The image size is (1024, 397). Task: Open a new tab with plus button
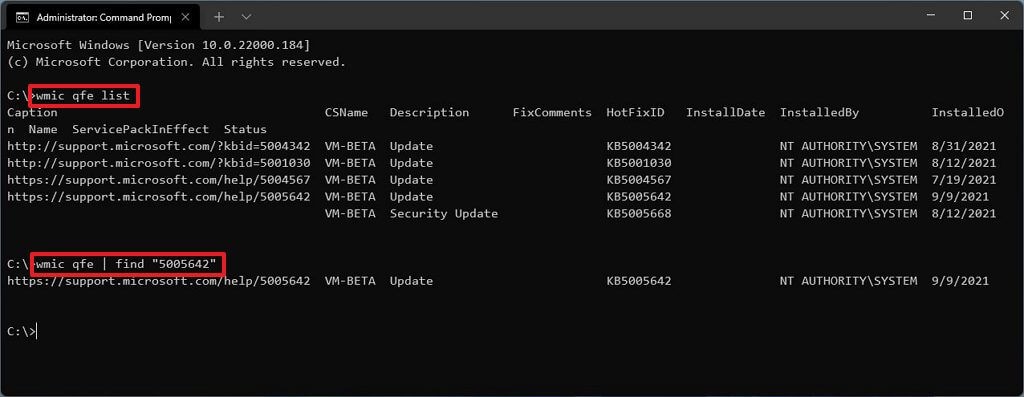coord(219,17)
